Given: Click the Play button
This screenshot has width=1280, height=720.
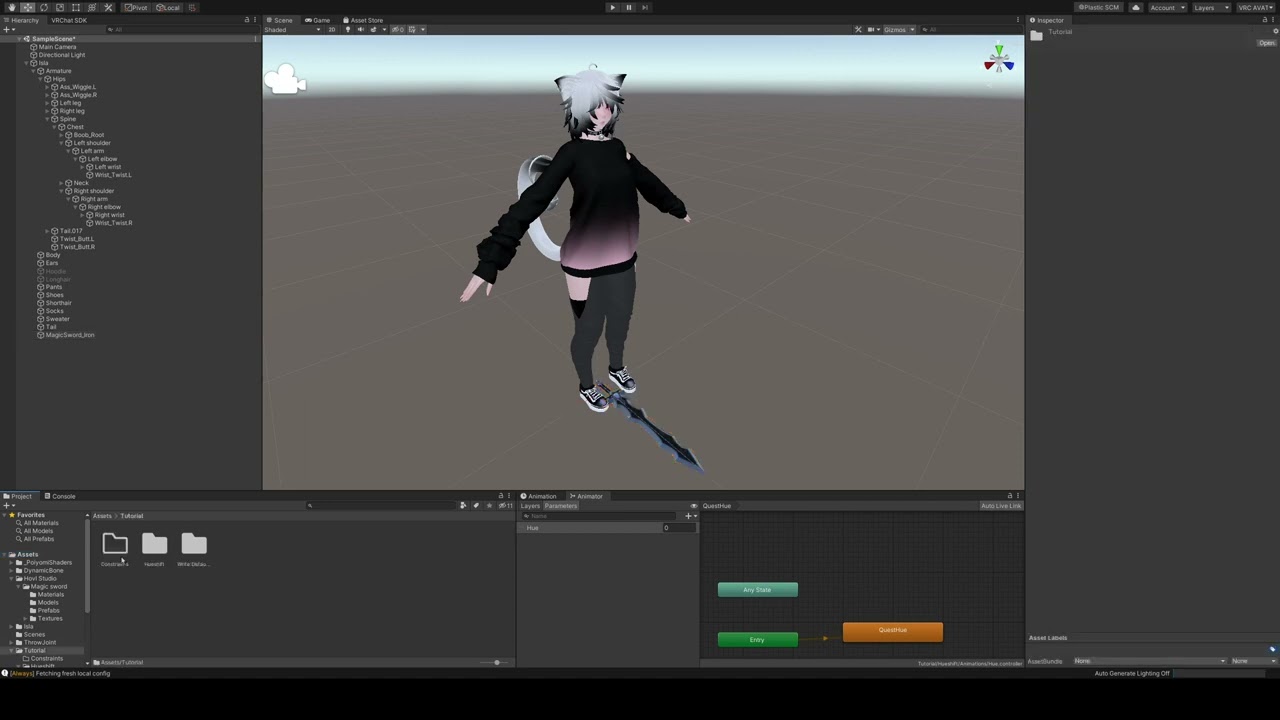Looking at the screenshot, I should 613,7.
